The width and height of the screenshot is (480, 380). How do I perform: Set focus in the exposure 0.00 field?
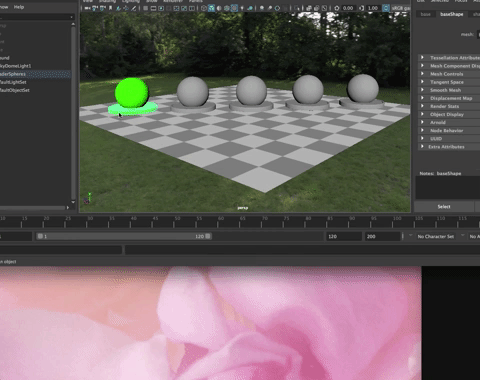tap(348, 8)
